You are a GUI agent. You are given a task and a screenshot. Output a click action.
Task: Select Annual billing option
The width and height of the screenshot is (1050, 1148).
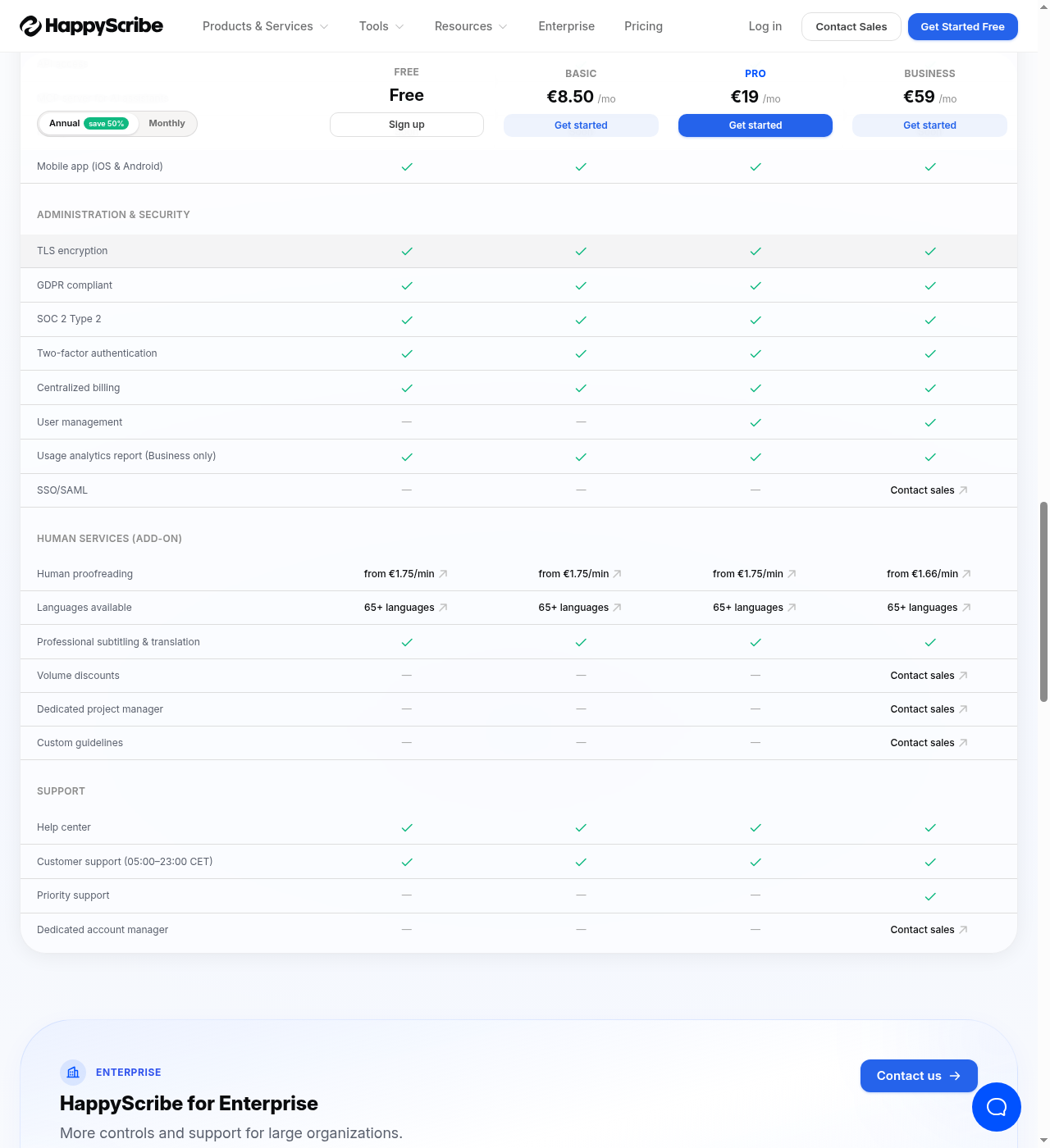[64, 124]
